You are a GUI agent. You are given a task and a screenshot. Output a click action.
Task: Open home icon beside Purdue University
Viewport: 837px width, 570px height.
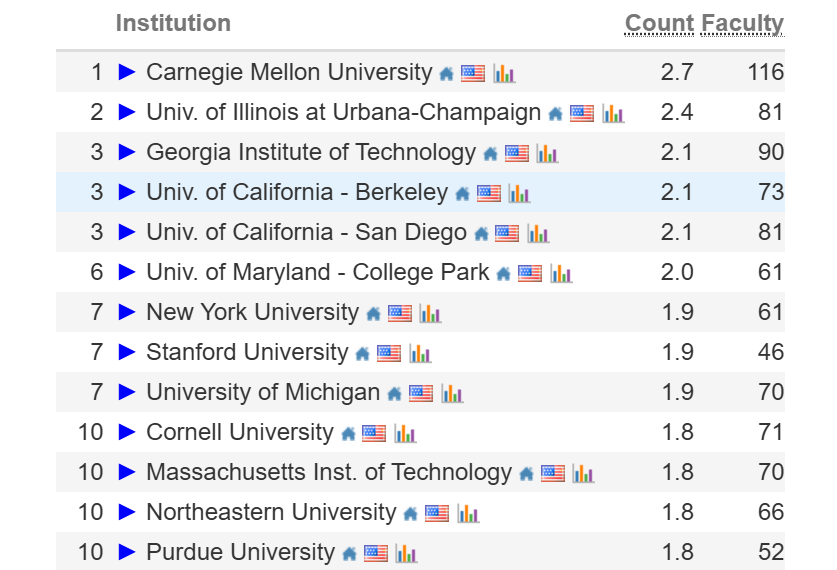coord(349,554)
